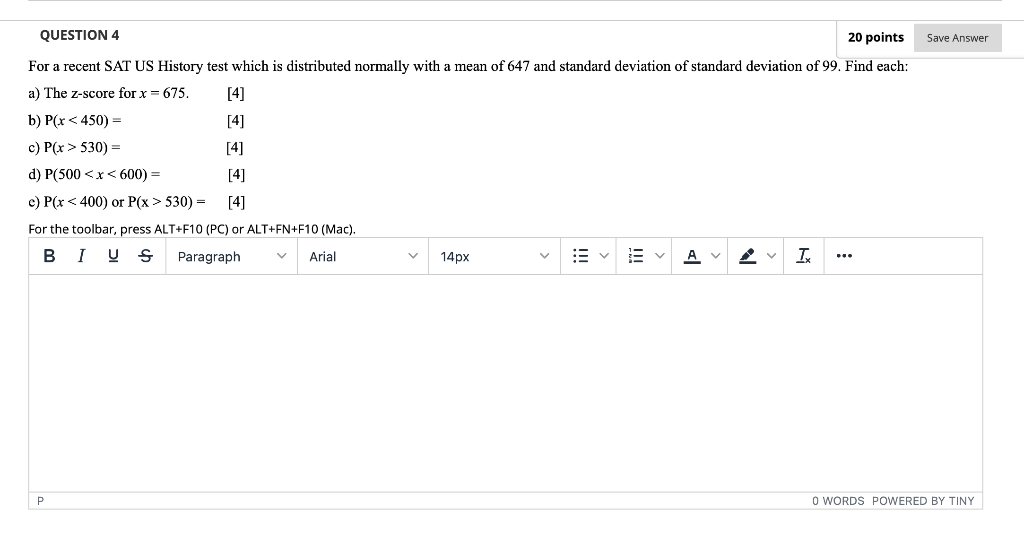This screenshot has width=1024, height=536.
Task: Expand numbered list style arrow
Action: click(660, 256)
